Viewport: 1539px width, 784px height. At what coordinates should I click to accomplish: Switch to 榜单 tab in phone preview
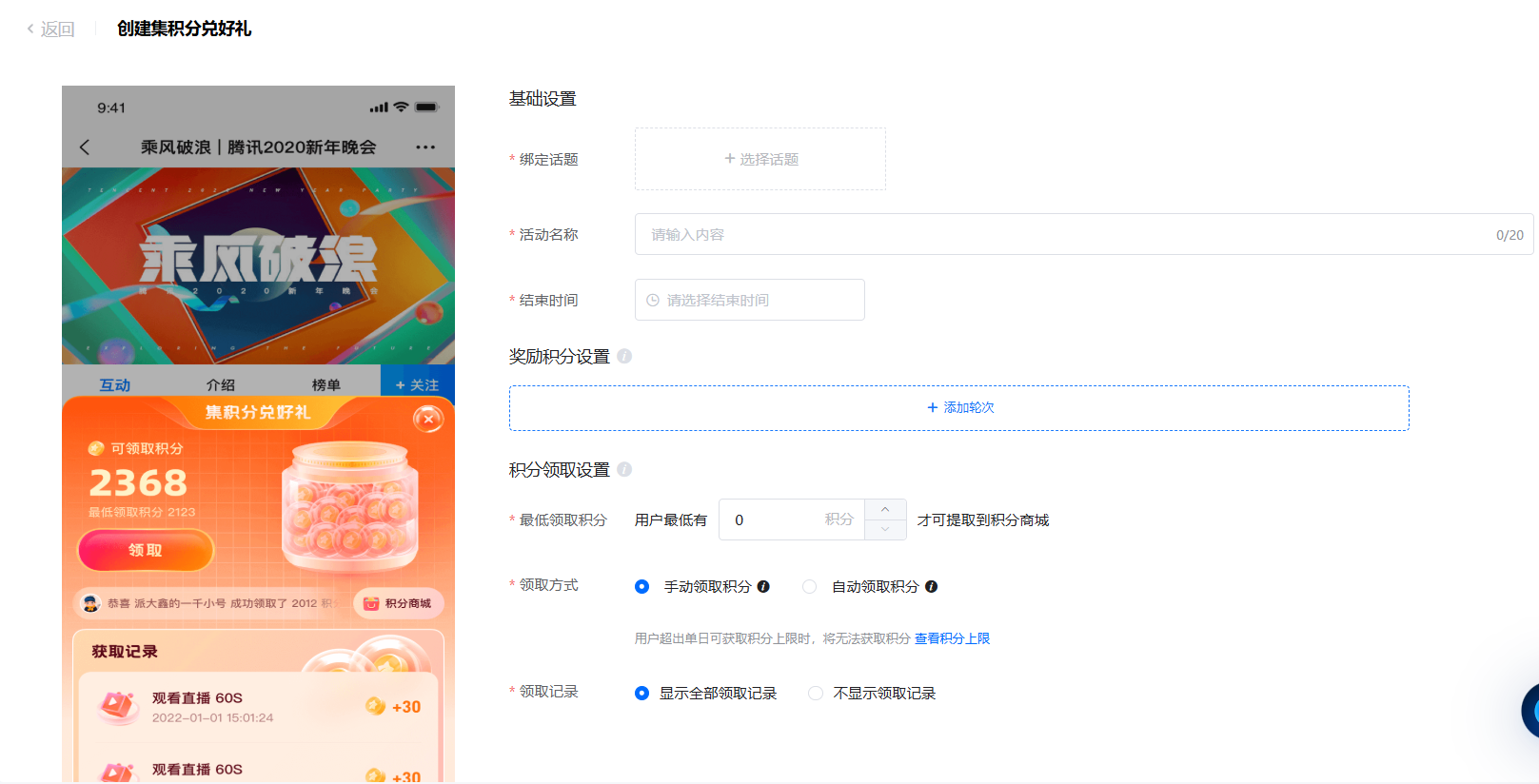click(326, 384)
